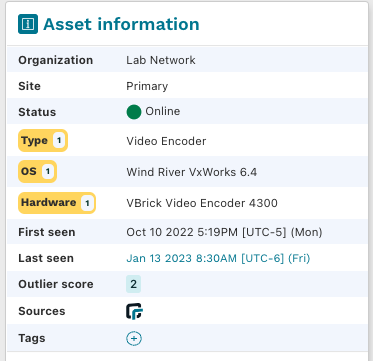Image resolution: width=373 pixels, height=361 pixels.
Task: Click the Outlier score value 2
Action: point(133,284)
